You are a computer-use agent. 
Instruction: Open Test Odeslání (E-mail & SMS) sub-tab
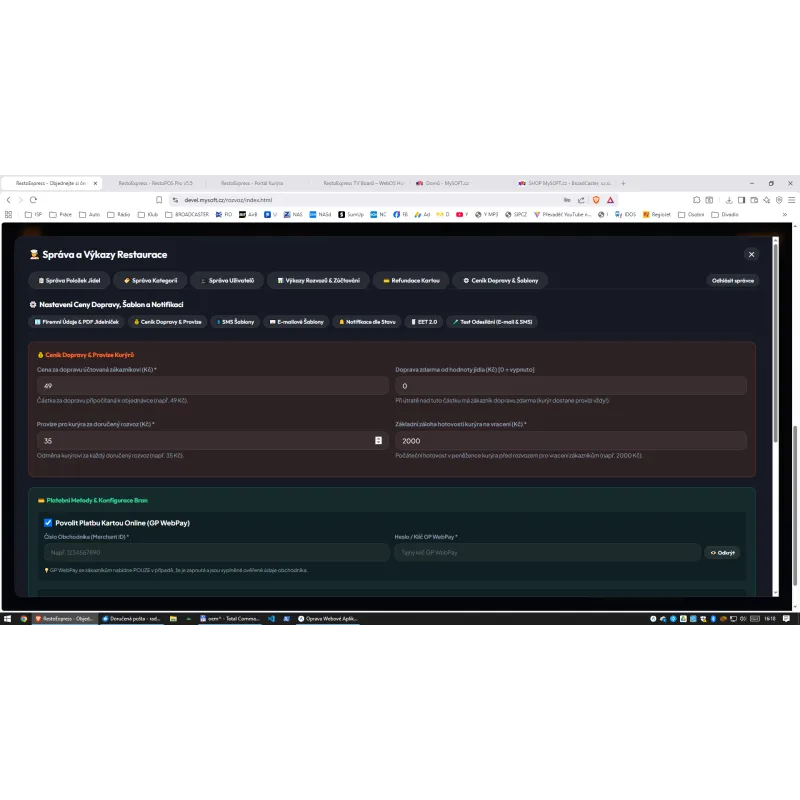[492, 321]
